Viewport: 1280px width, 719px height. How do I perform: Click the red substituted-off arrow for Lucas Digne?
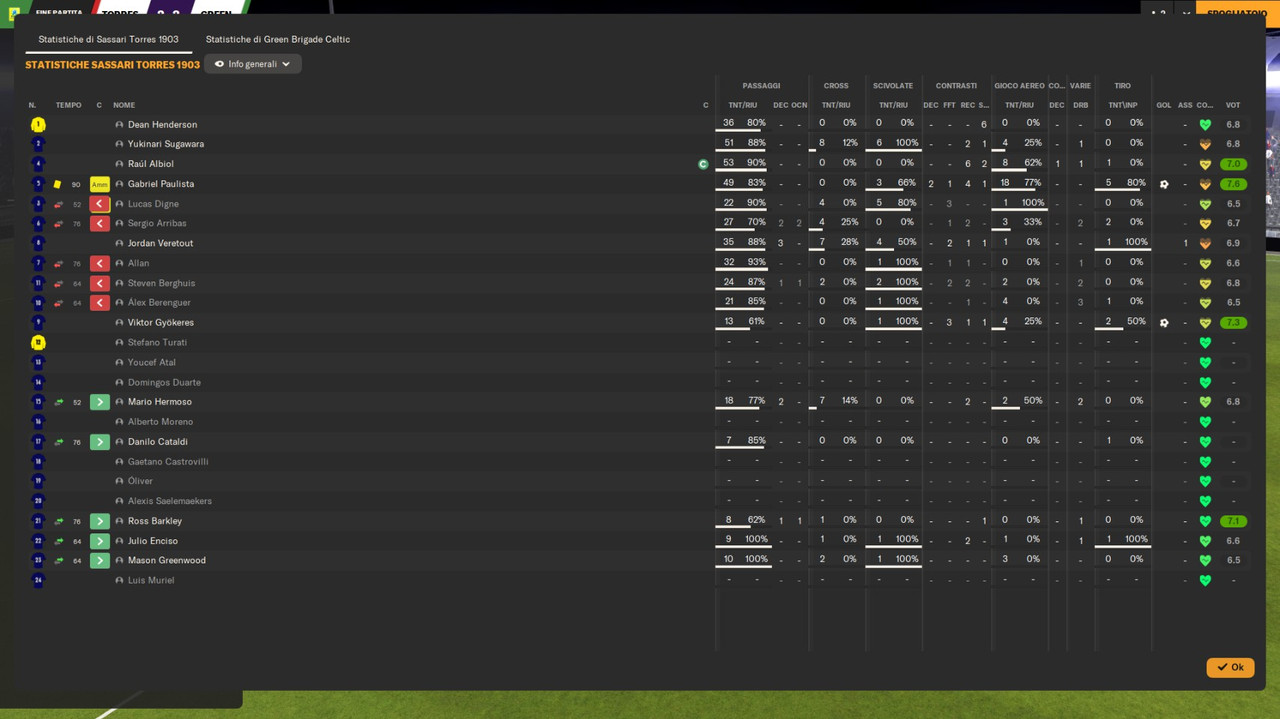100,204
